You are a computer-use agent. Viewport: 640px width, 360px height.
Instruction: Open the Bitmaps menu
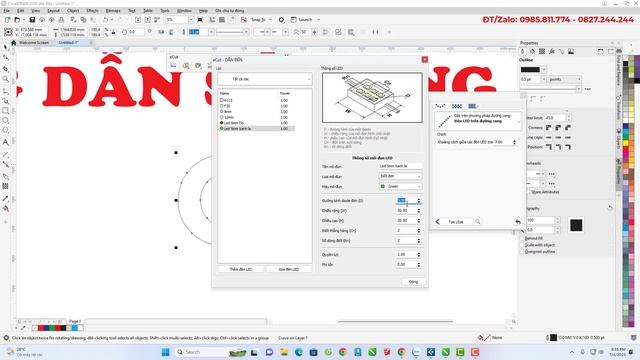click(113, 11)
